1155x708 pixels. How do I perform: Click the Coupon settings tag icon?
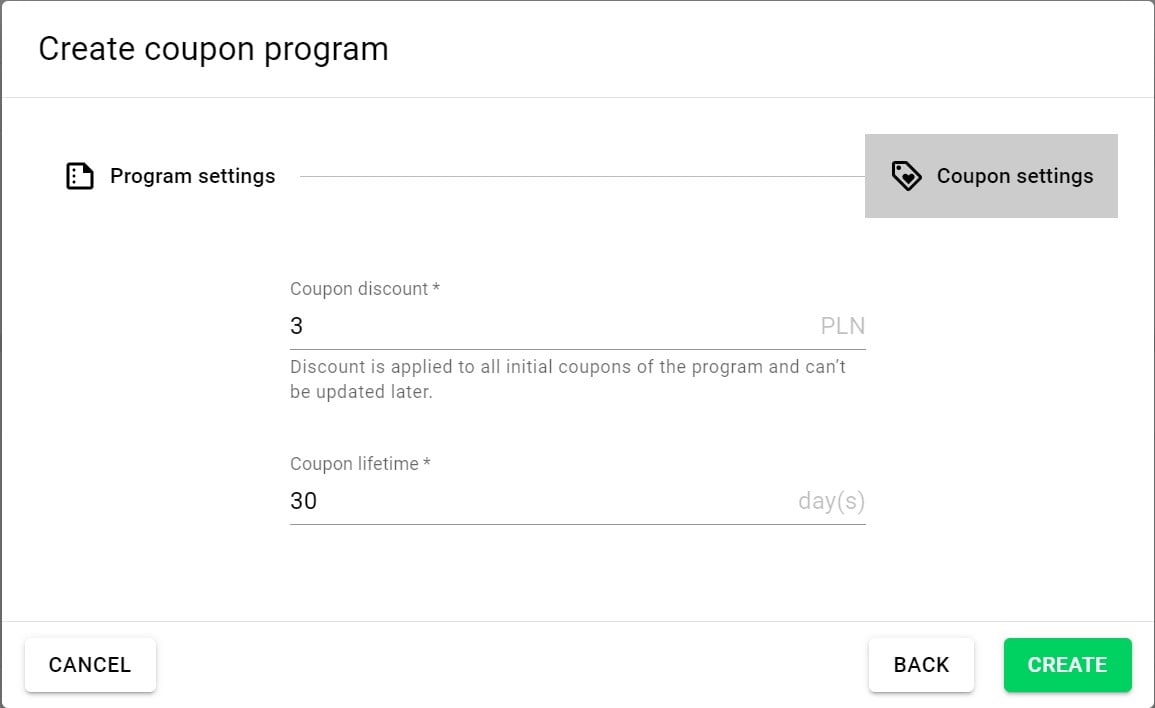tap(906, 176)
